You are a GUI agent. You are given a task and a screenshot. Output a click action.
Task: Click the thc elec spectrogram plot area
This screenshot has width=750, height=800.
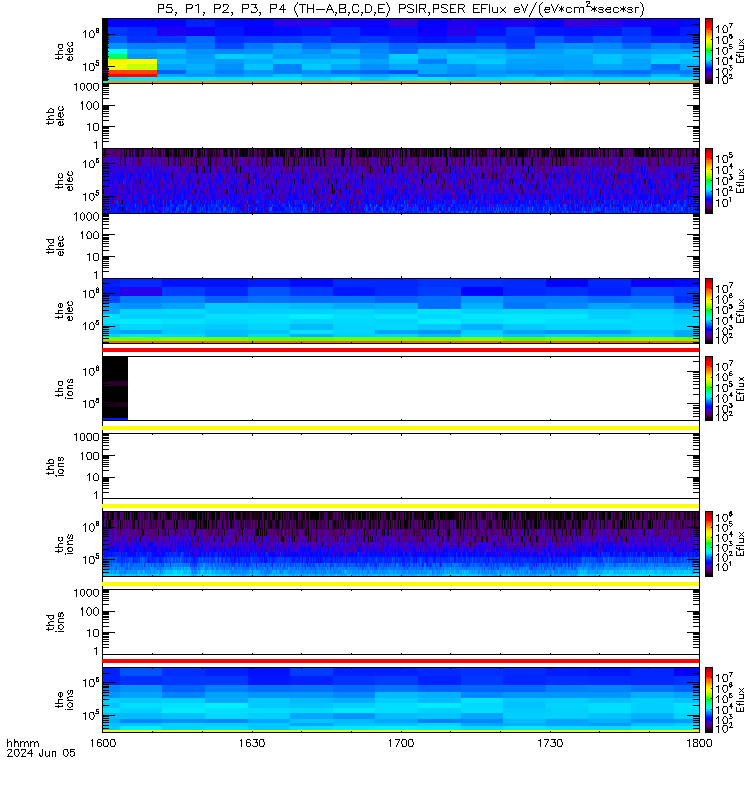click(401, 181)
